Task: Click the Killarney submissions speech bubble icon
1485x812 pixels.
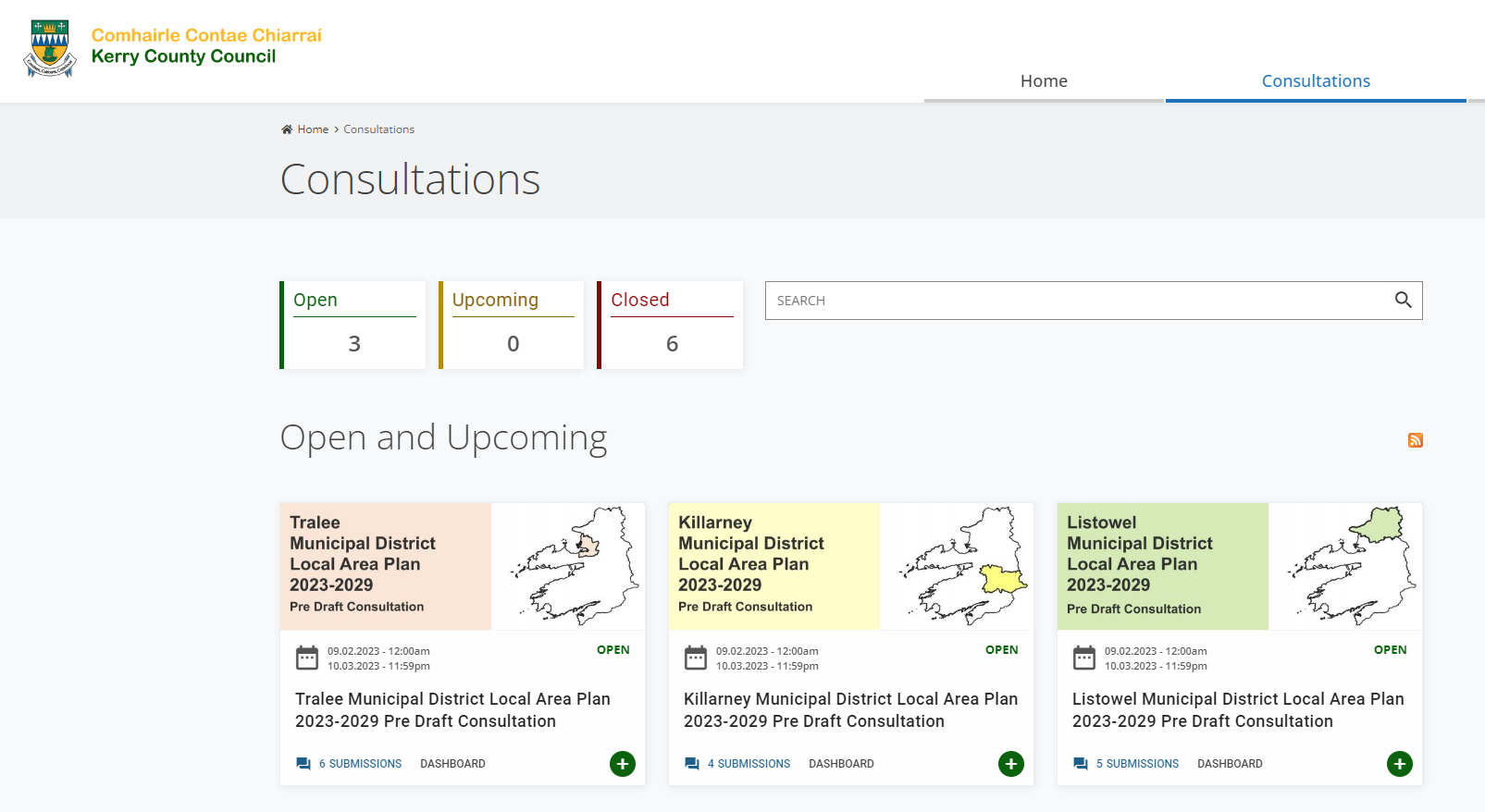Action: point(692,764)
